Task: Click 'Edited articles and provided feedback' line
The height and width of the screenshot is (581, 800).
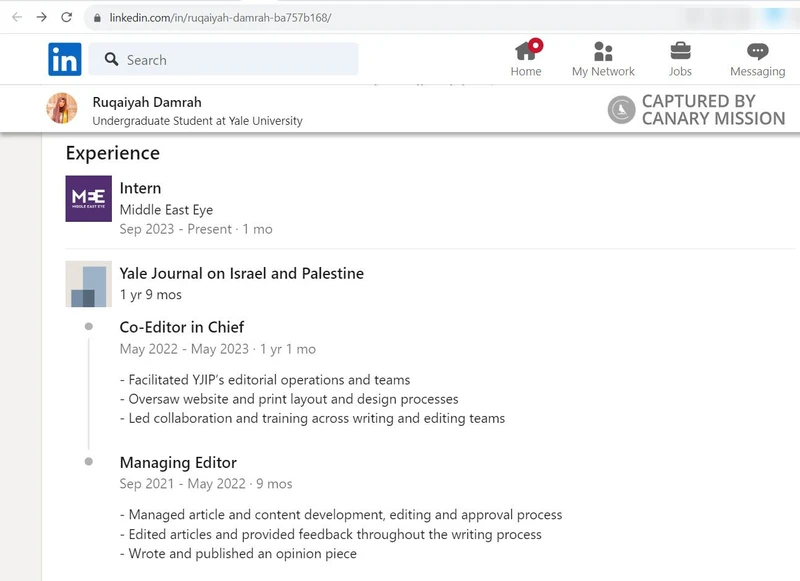Action: [331, 534]
